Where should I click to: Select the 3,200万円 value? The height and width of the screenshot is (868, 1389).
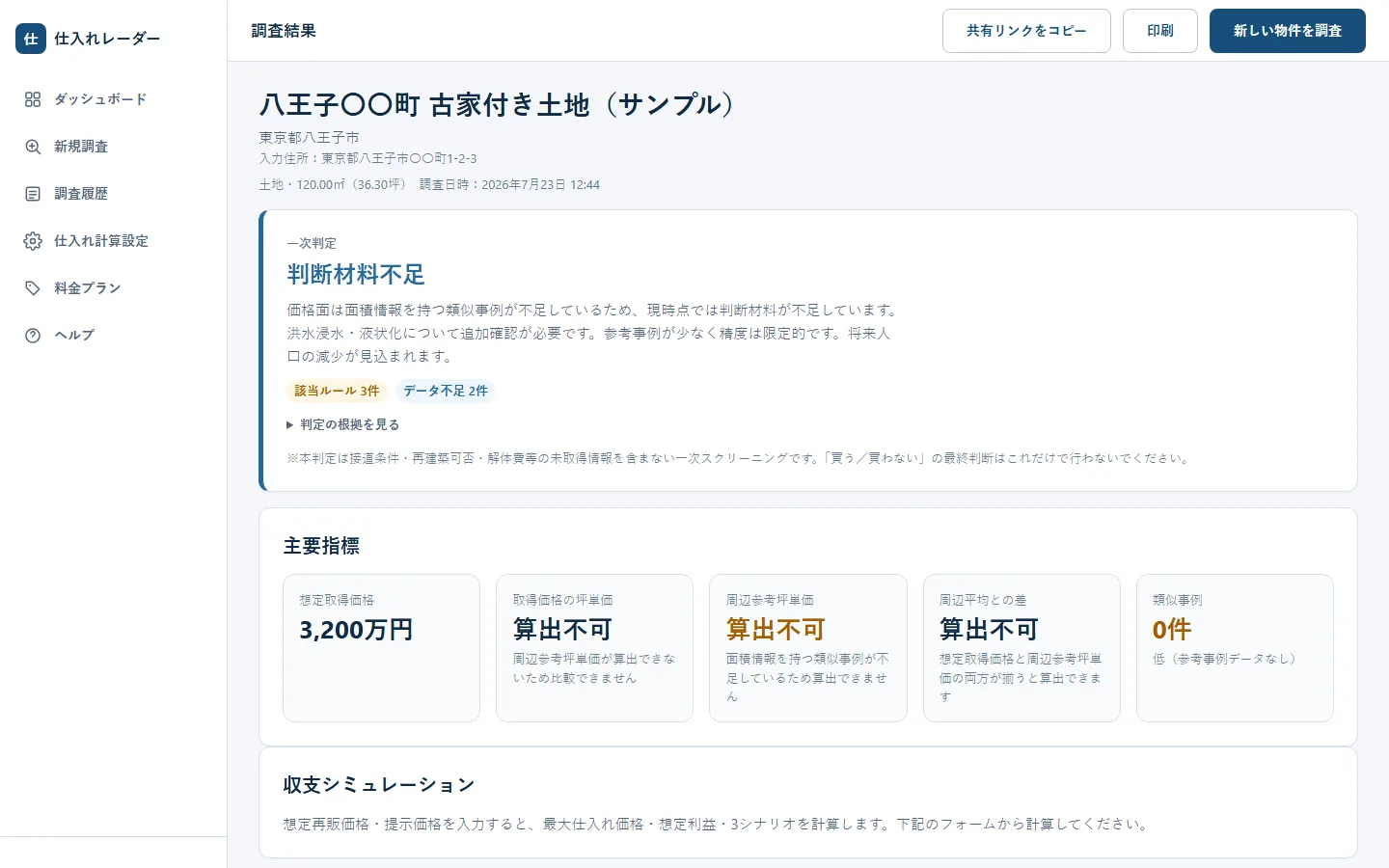356,630
